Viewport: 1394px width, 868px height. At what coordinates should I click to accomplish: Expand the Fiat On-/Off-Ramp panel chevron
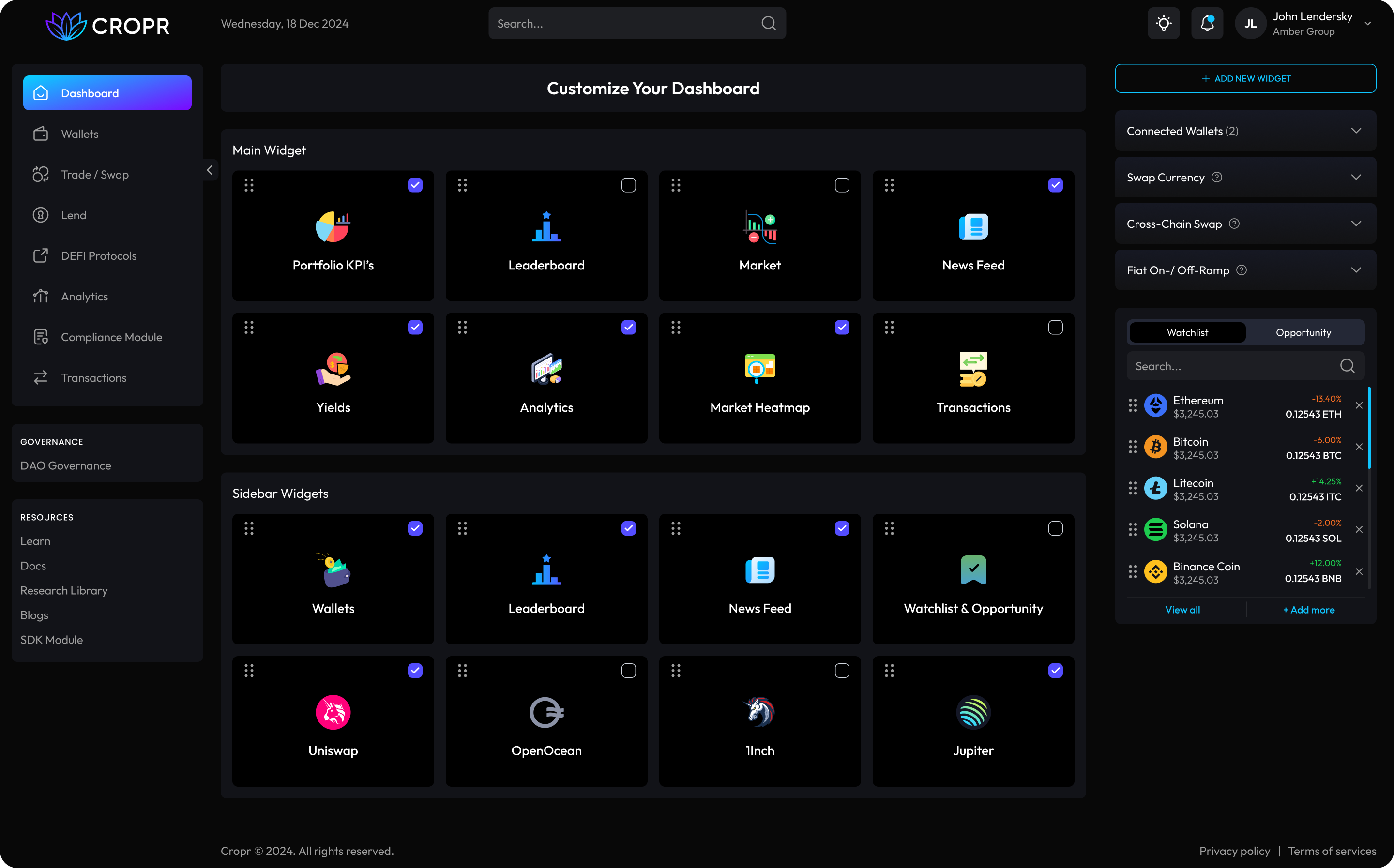pos(1356,270)
